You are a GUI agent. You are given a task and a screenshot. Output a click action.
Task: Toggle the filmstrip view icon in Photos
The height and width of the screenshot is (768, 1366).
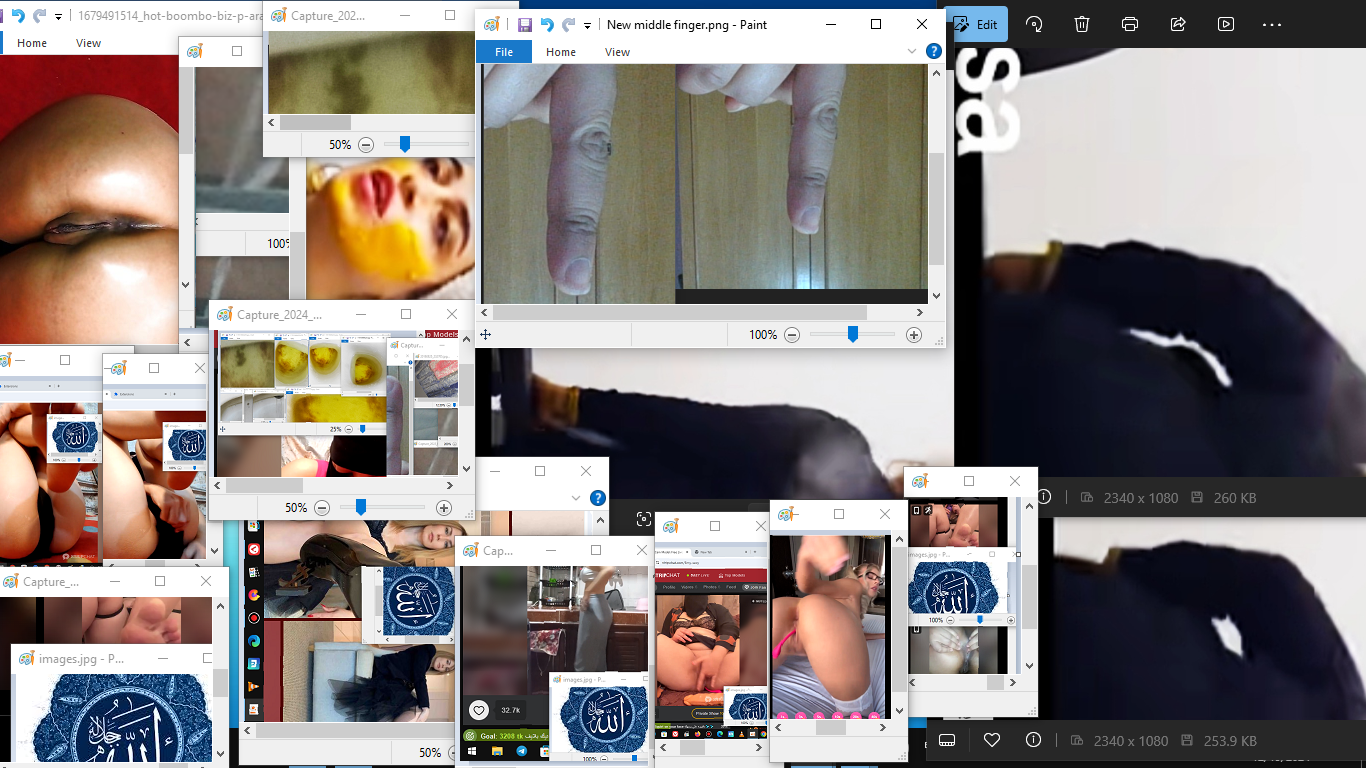[x=948, y=740]
